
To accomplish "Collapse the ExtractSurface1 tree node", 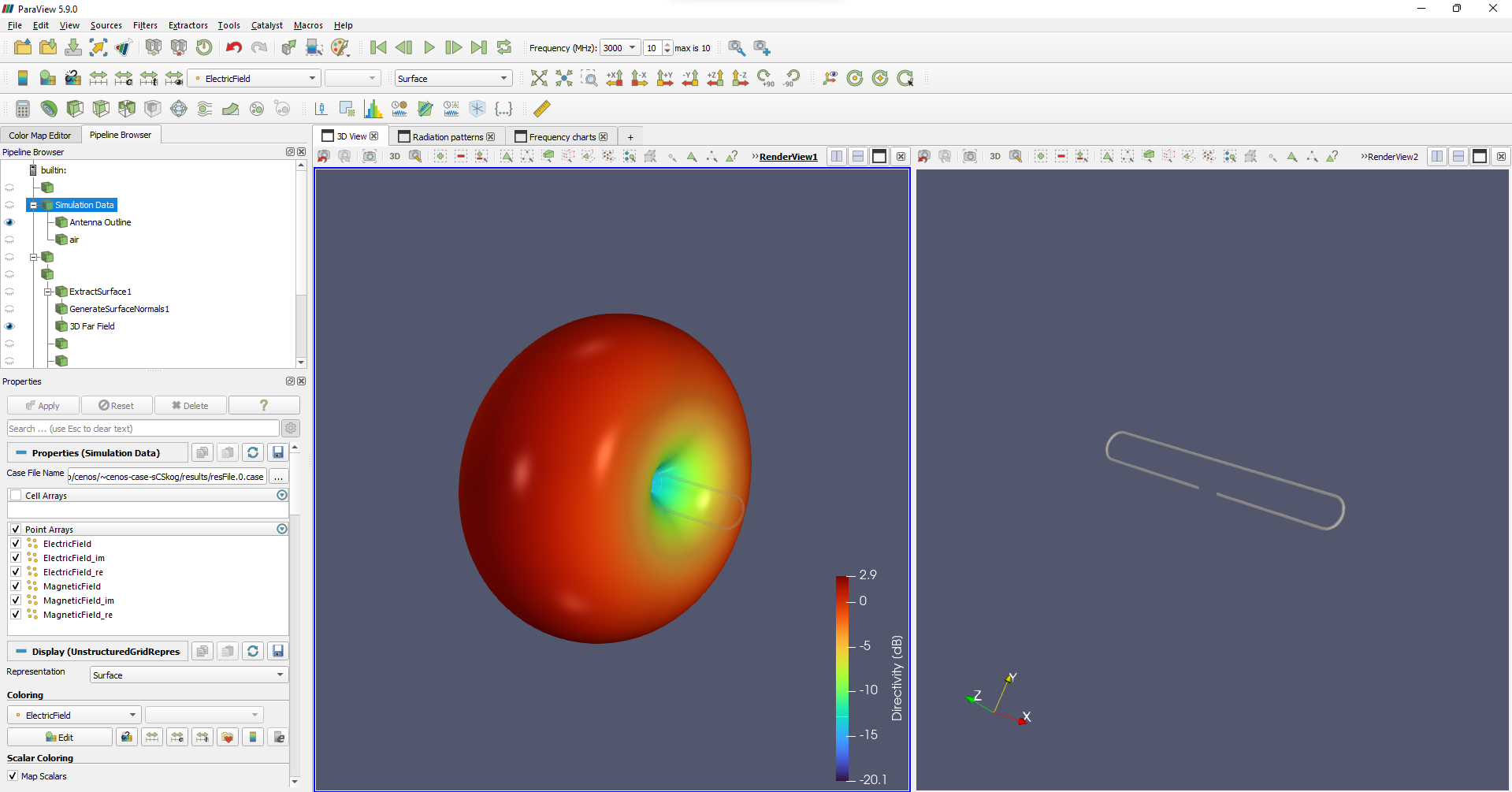I will 47,292.
